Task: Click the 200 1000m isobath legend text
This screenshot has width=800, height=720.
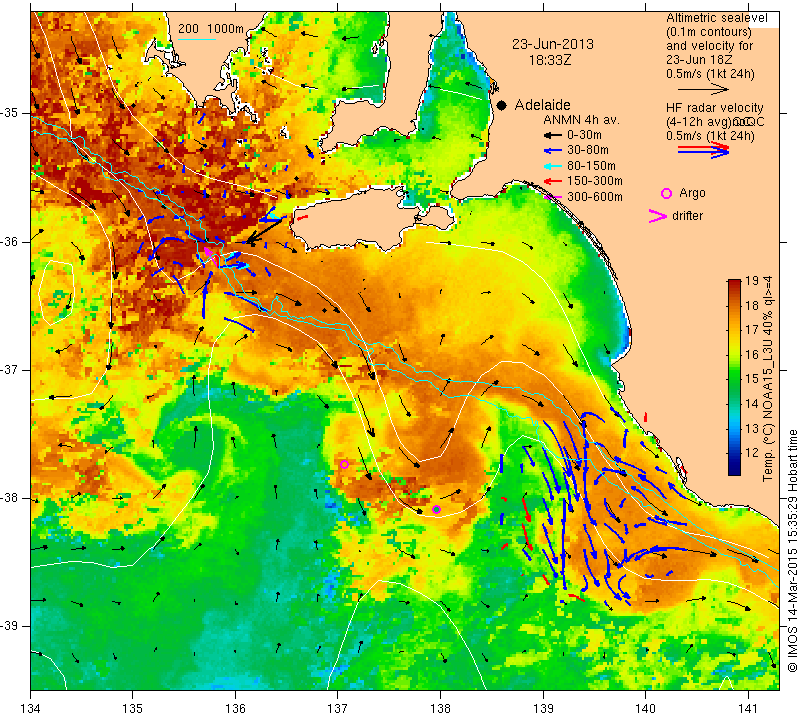Action: (x=211, y=29)
